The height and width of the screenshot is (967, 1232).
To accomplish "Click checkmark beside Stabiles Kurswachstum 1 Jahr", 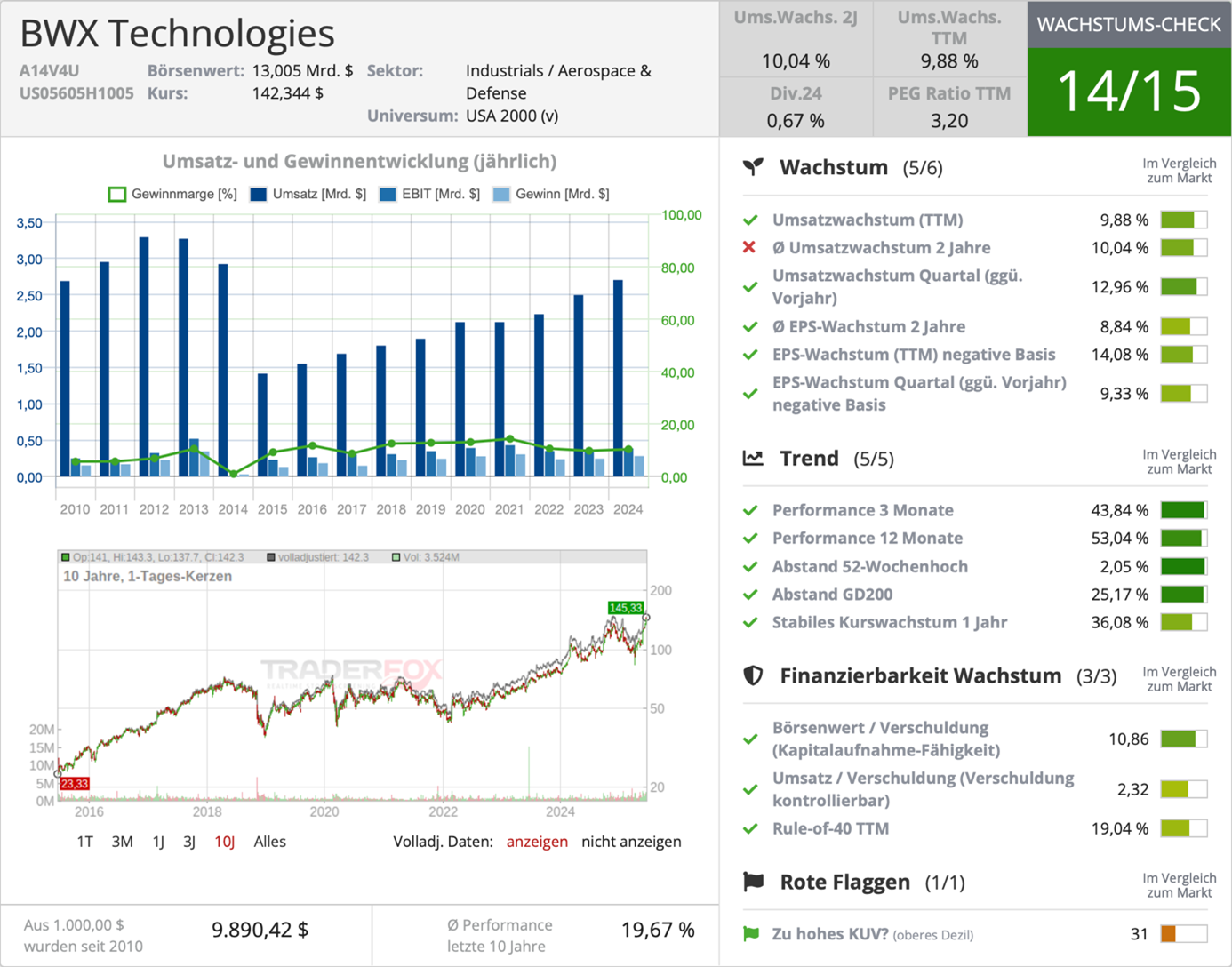I will (x=750, y=622).
